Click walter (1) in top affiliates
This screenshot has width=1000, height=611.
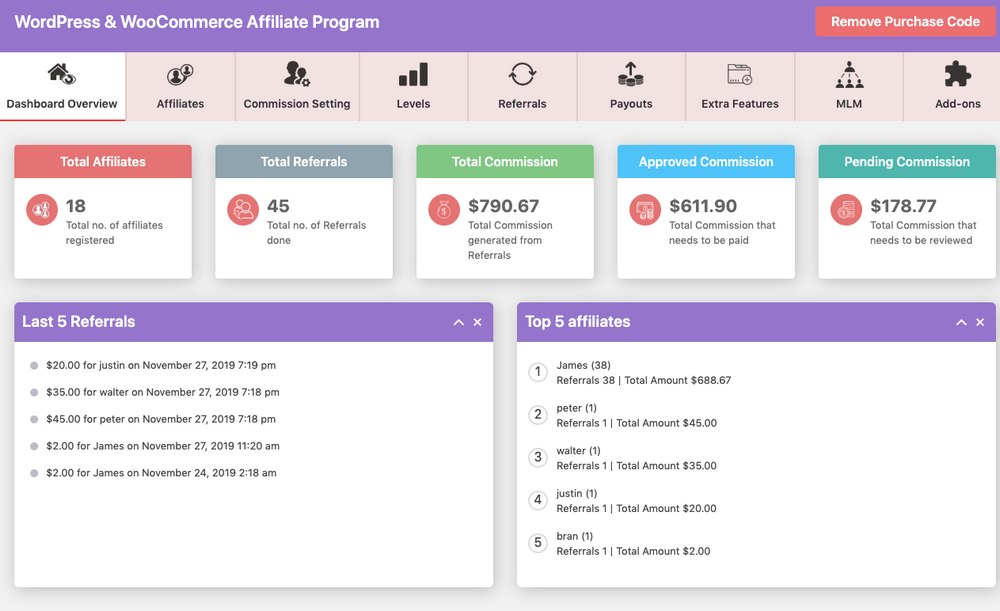pos(578,451)
